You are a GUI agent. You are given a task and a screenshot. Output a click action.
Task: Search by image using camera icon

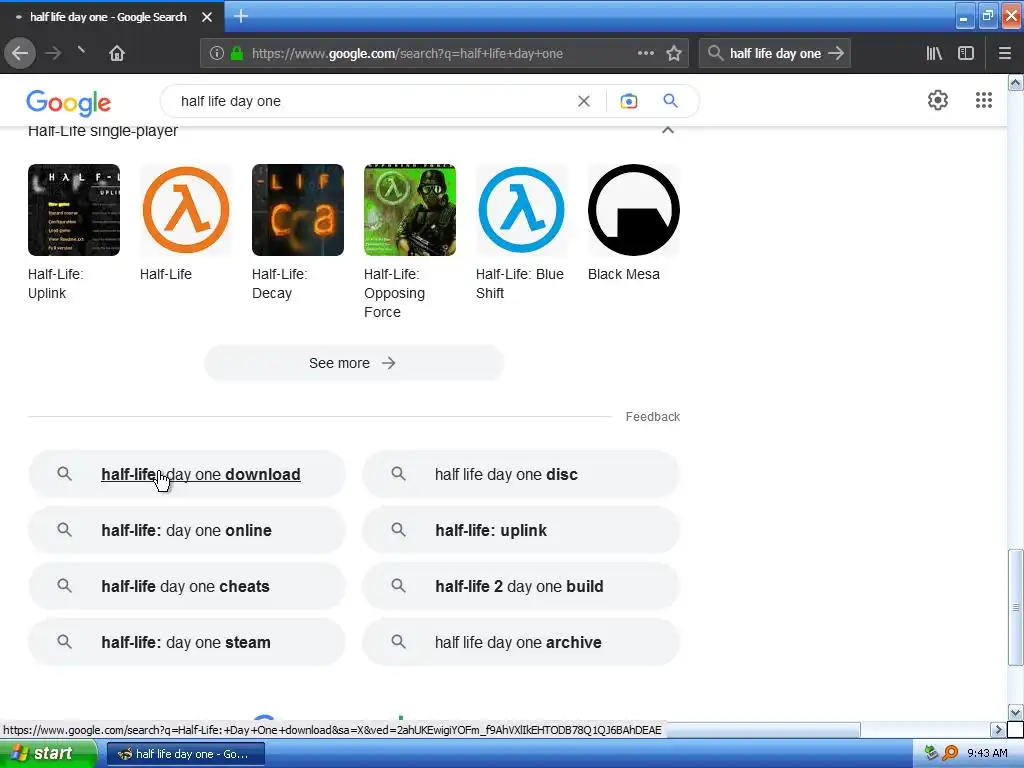point(628,101)
